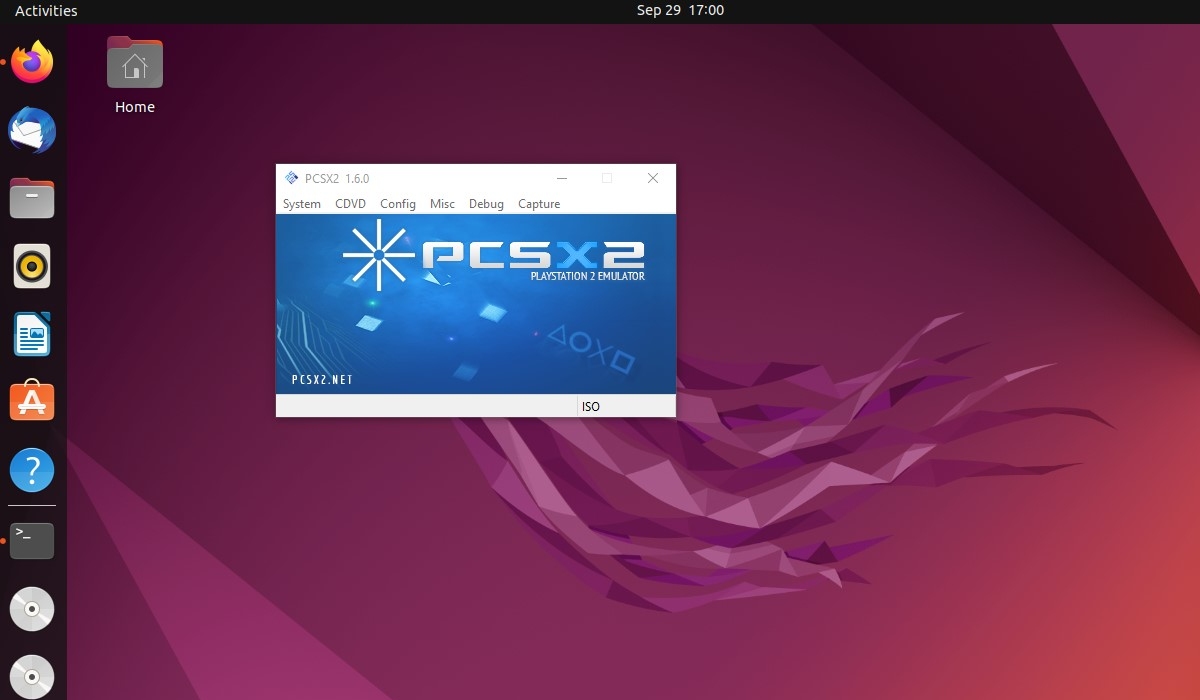The width and height of the screenshot is (1200, 700).
Task: Click the PCSX2 logo icon in the title bar
Action: [291, 177]
